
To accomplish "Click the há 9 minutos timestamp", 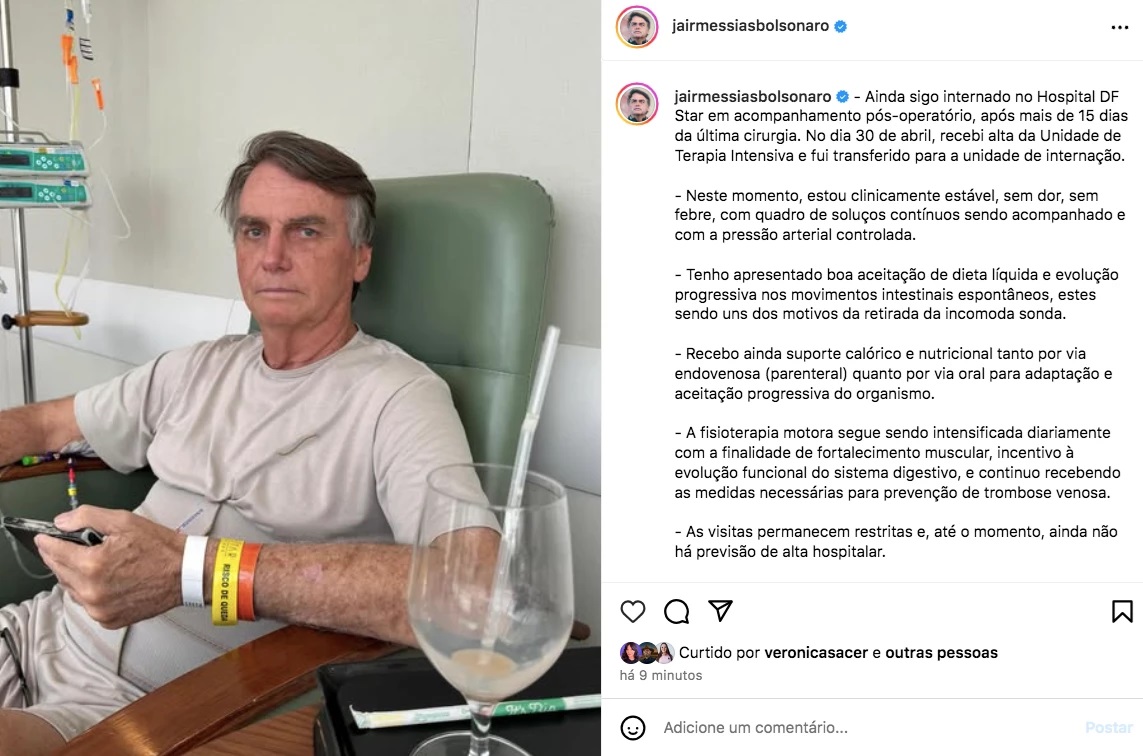I will (660, 675).
